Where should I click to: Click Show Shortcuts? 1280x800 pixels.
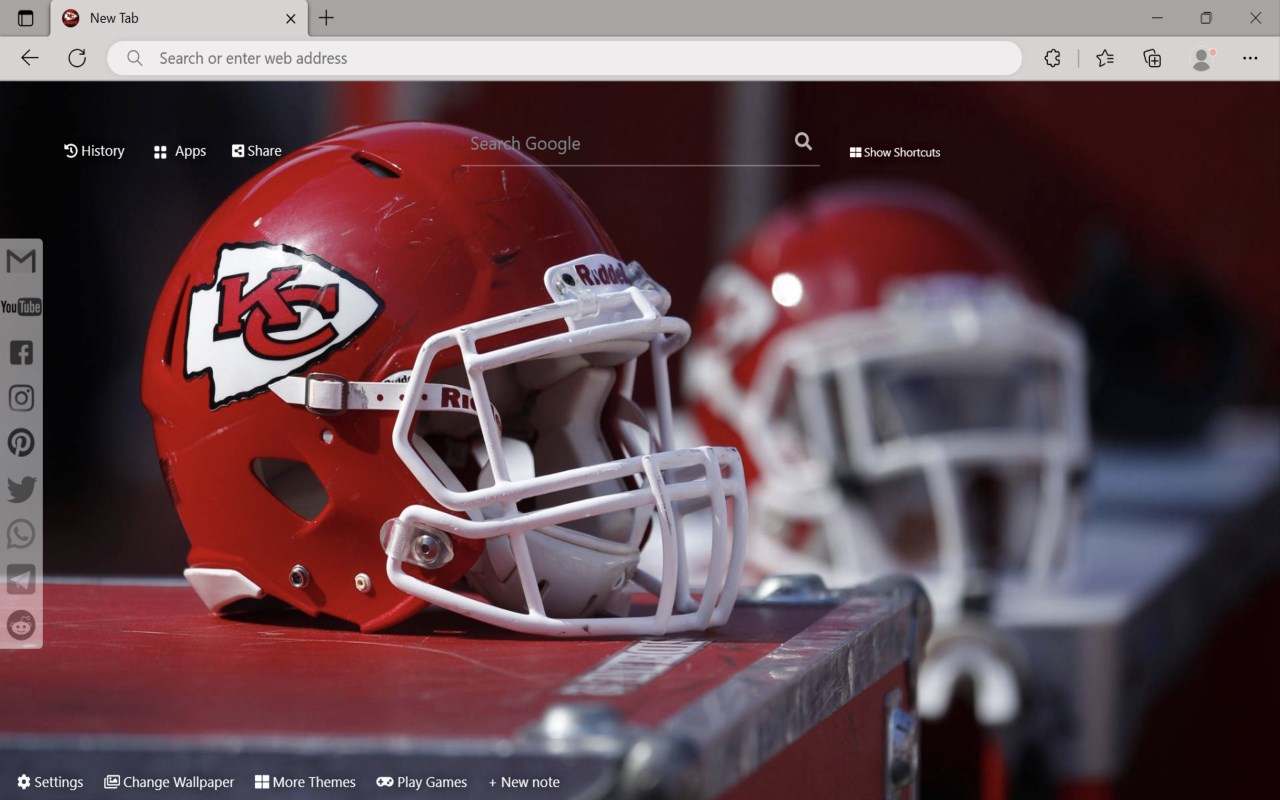tap(895, 152)
